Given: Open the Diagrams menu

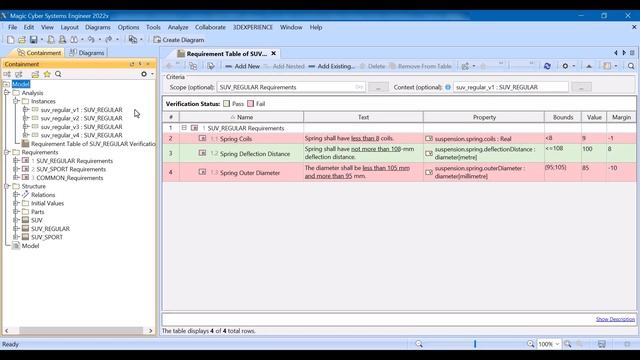Looking at the screenshot, I should (x=98, y=27).
